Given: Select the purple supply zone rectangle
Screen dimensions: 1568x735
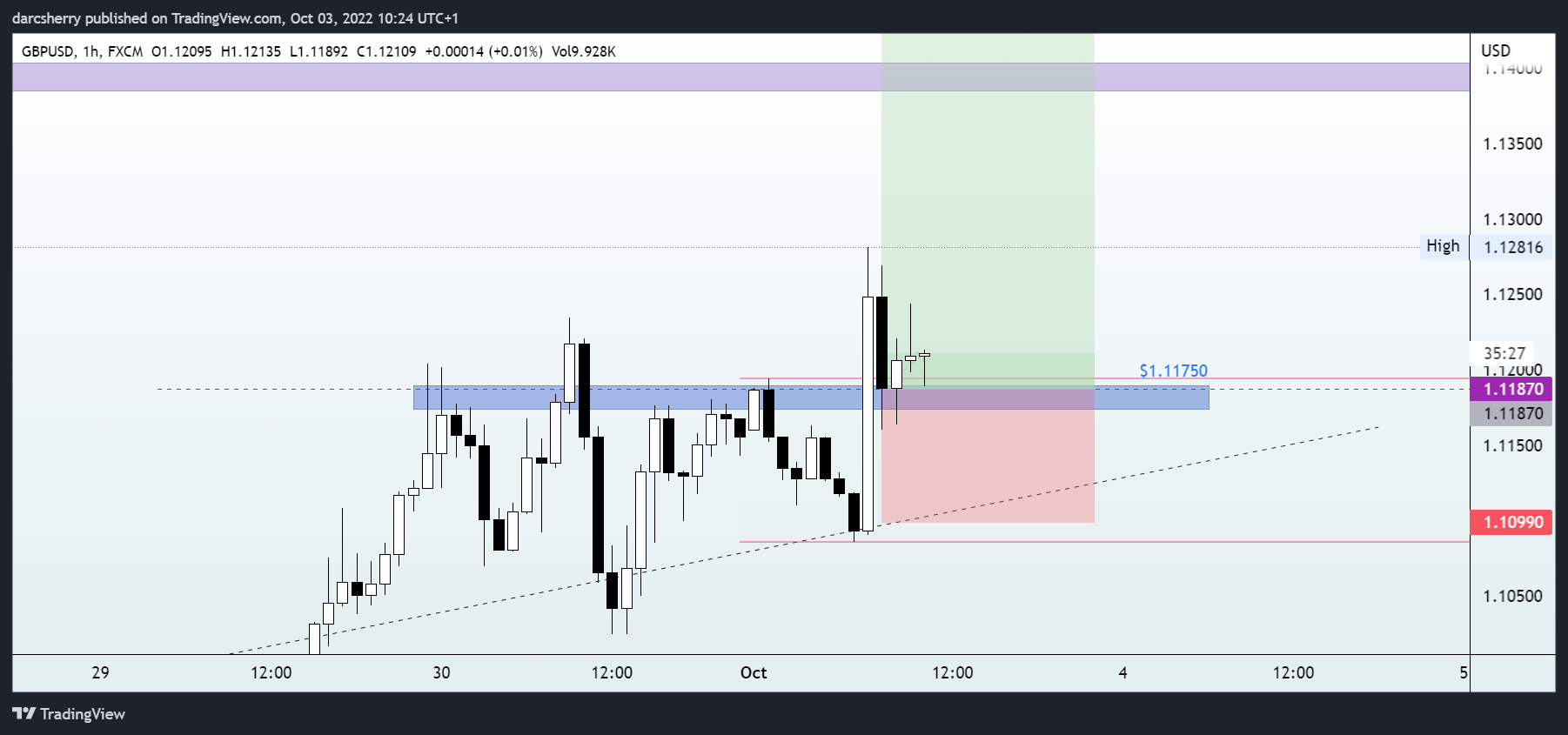Looking at the screenshot, I should click(741, 77).
